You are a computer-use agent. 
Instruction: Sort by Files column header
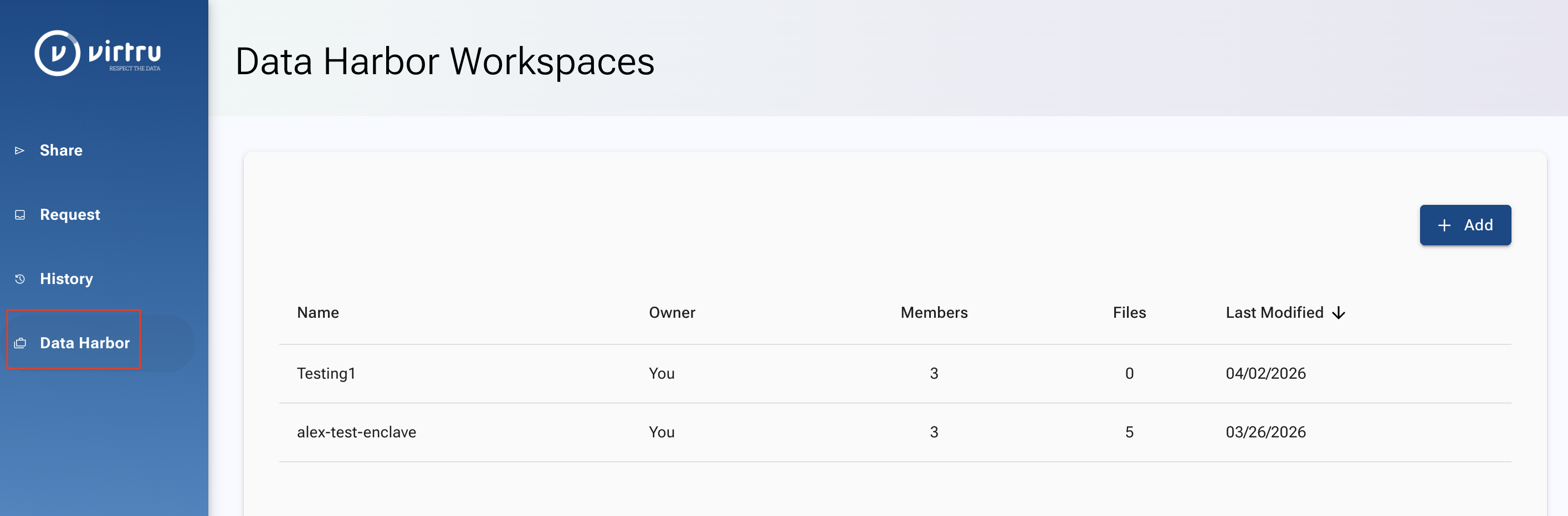coord(1129,313)
